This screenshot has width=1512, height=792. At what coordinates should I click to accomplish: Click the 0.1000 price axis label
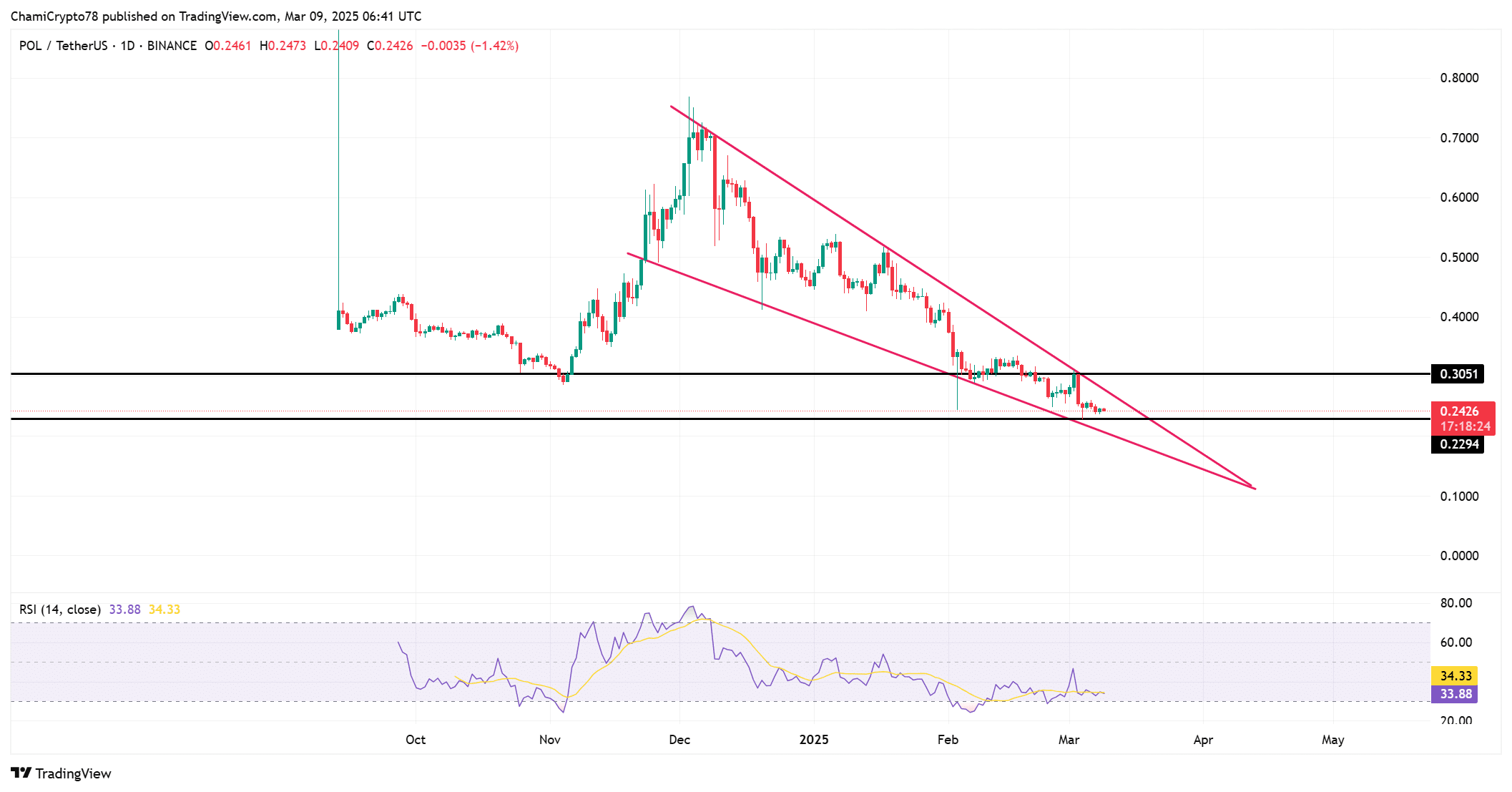tap(1459, 497)
